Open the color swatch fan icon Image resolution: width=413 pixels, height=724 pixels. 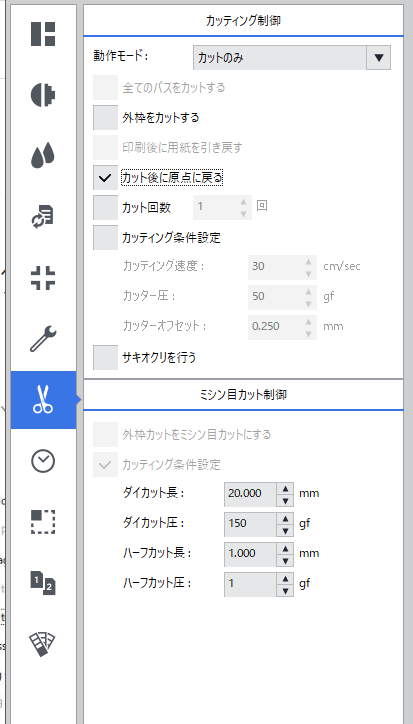[x=43, y=644]
